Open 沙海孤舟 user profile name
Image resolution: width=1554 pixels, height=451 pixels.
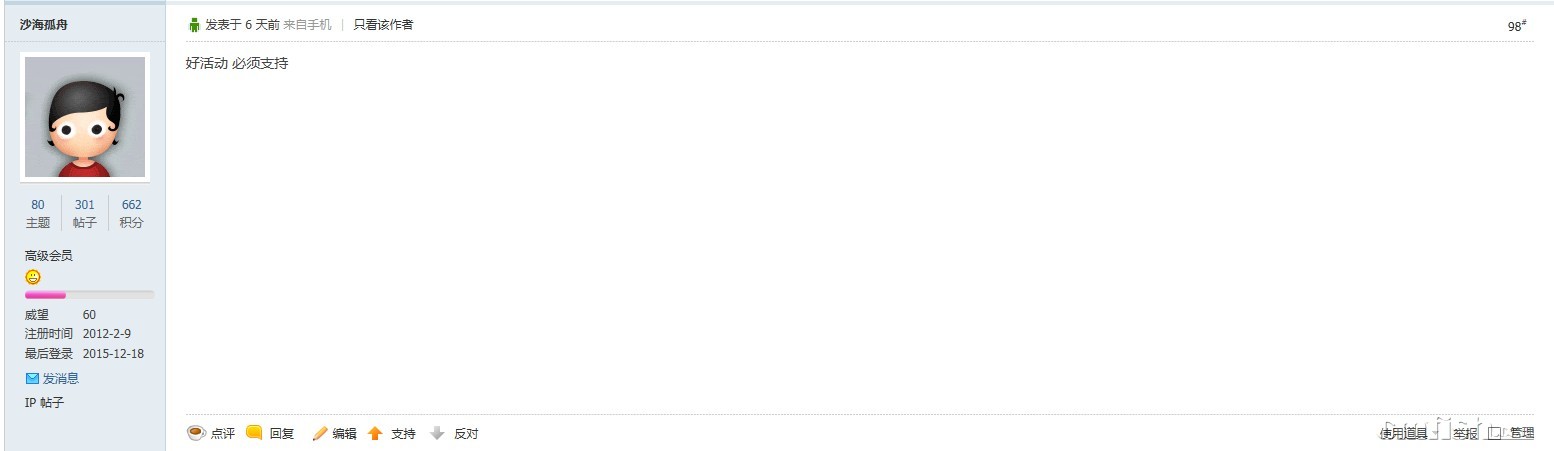tap(44, 24)
